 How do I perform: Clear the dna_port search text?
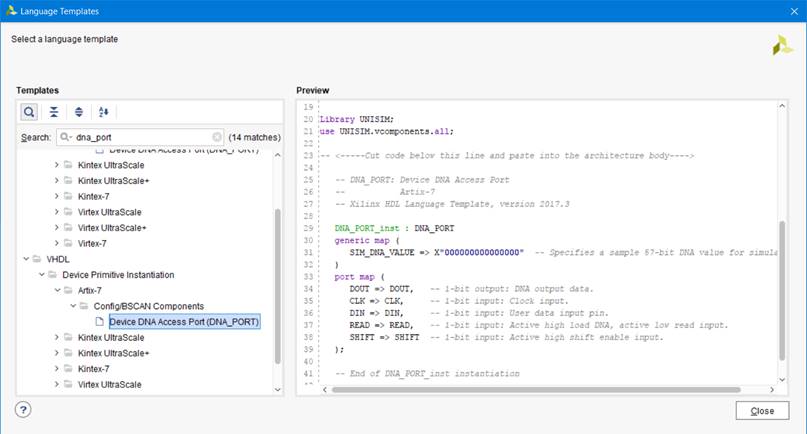coord(217,137)
